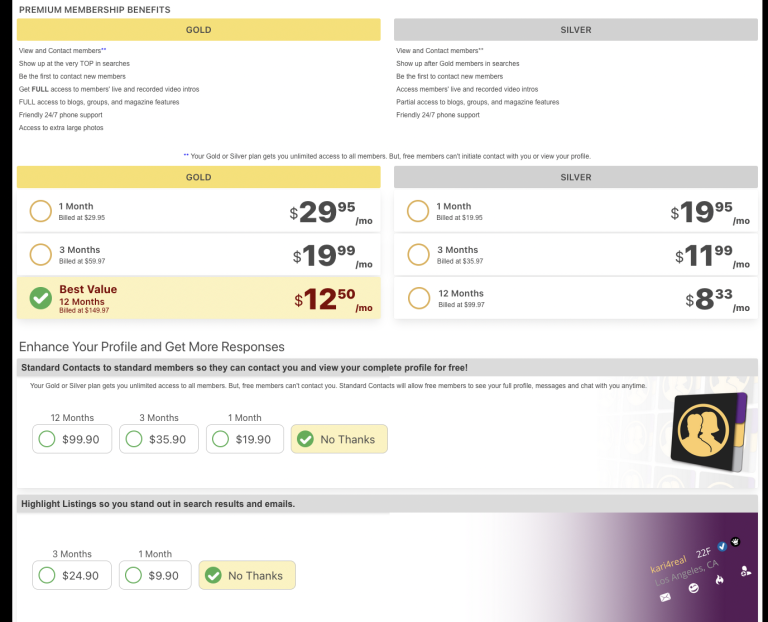Click kari4real profile username
Viewport: 768px width, 622px height.
(x=666, y=565)
